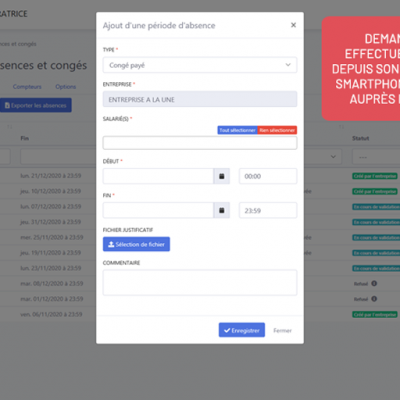400x400 pixels.
Task: Expand the Type dropdown showing Congé payé
Action: pyautogui.click(x=200, y=65)
